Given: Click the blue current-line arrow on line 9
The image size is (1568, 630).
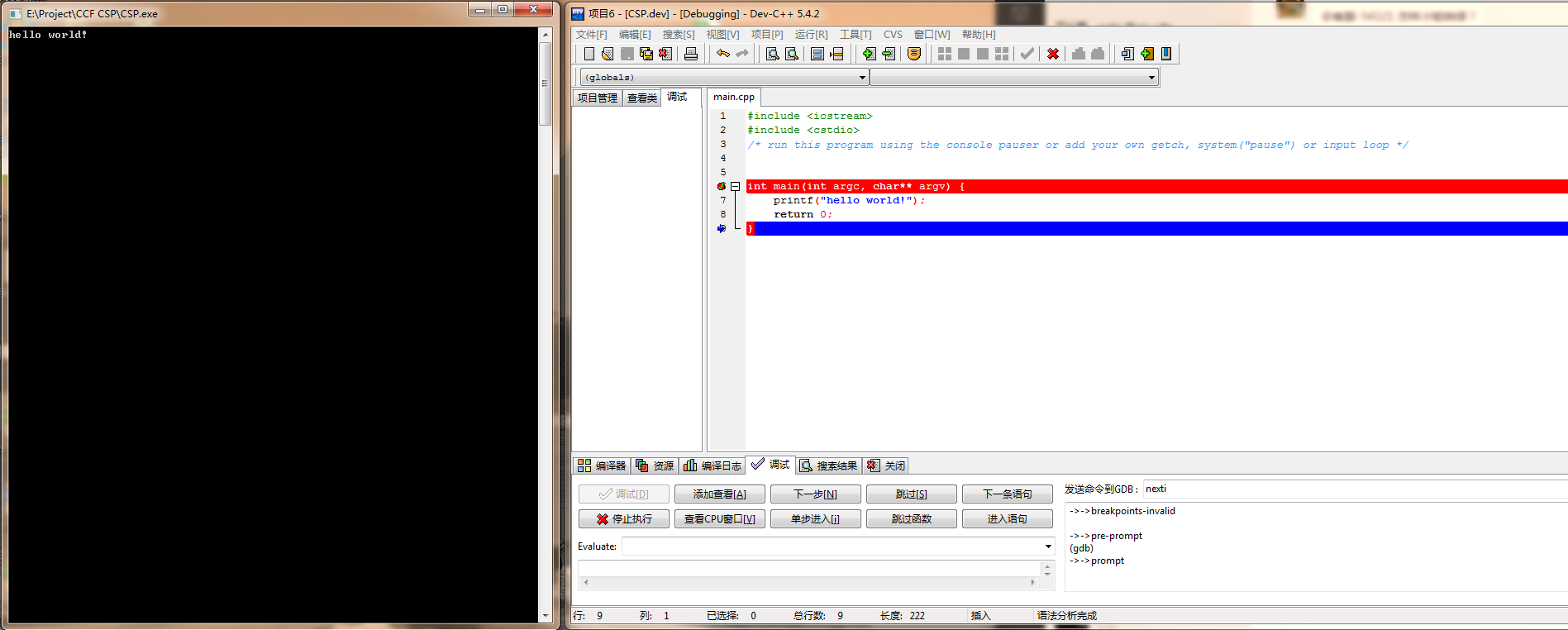Looking at the screenshot, I should [722, 228].
